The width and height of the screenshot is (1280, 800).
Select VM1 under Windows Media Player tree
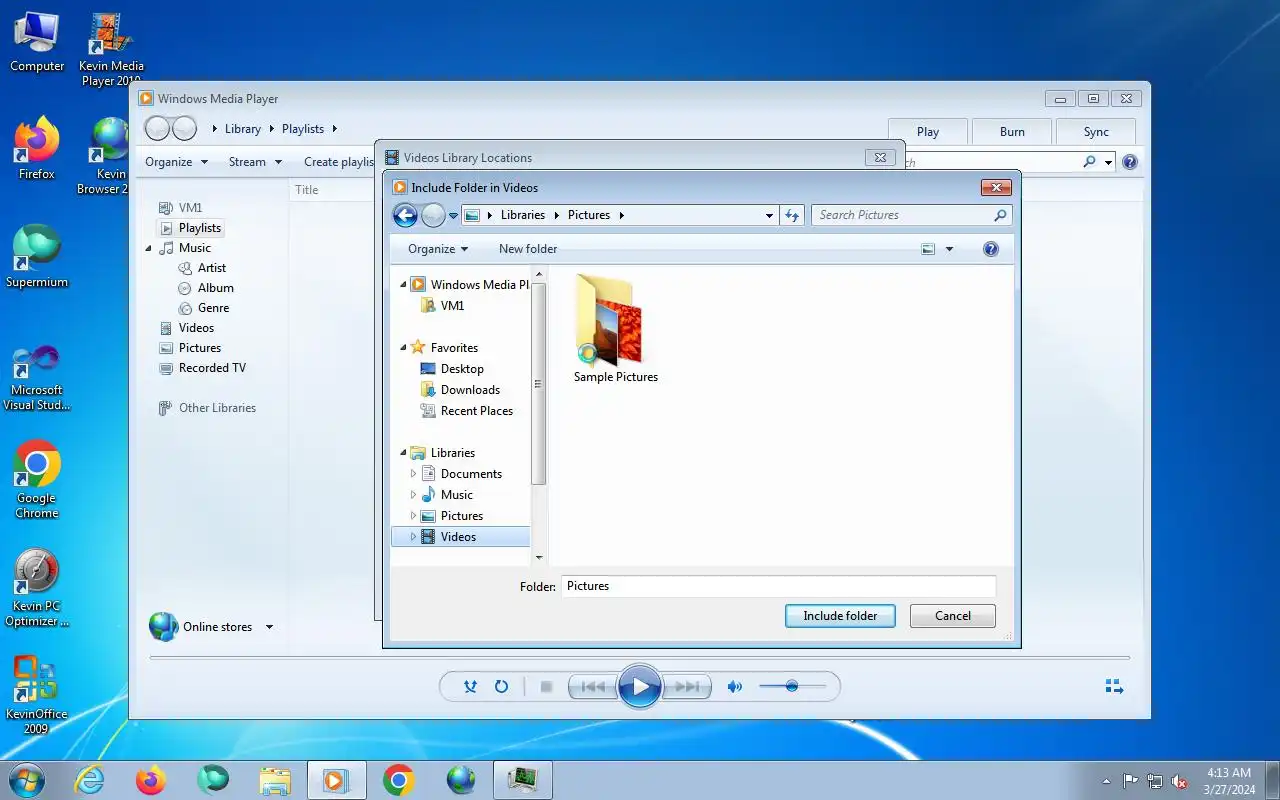point(452,306)
